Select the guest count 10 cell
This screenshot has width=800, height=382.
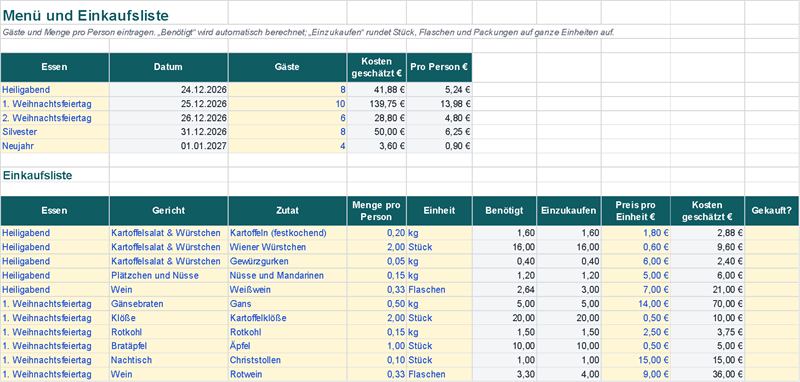288,104
